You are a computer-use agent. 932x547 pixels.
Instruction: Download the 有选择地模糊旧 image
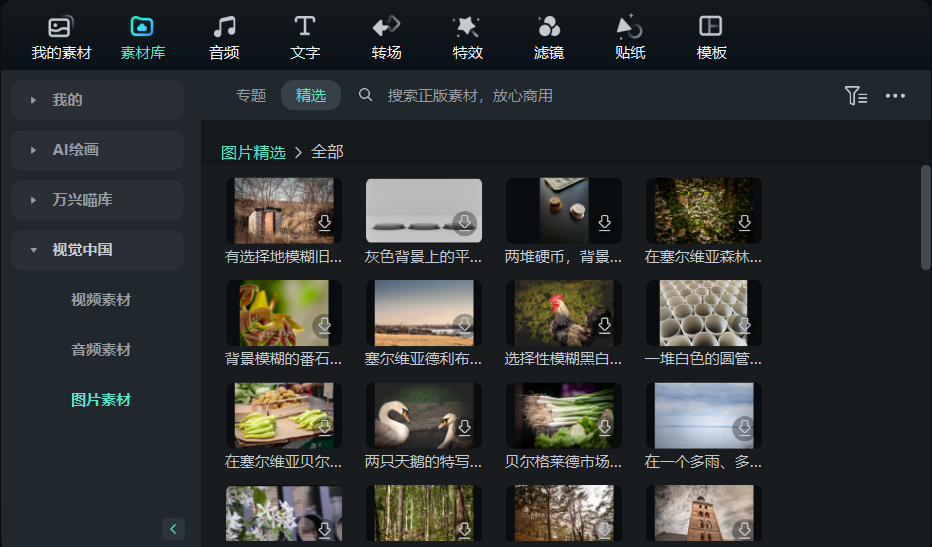[325, 222]
